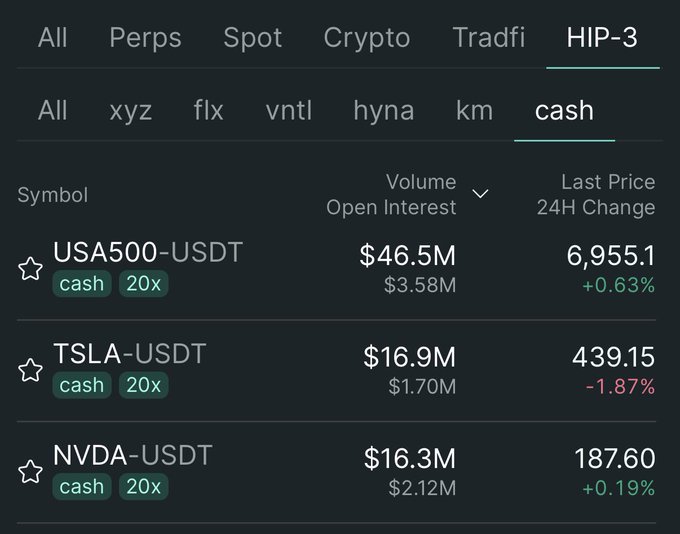This screenshot has width=680, height=534.
Task: Switch to the Perps tab
Action: [145, 38]
